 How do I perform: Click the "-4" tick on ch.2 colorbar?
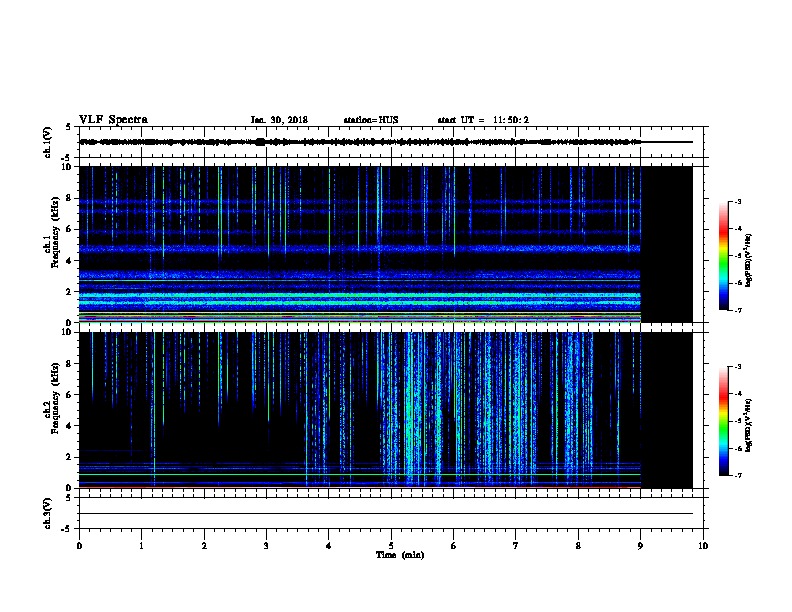pyautogui.click(x=737, y=394)
